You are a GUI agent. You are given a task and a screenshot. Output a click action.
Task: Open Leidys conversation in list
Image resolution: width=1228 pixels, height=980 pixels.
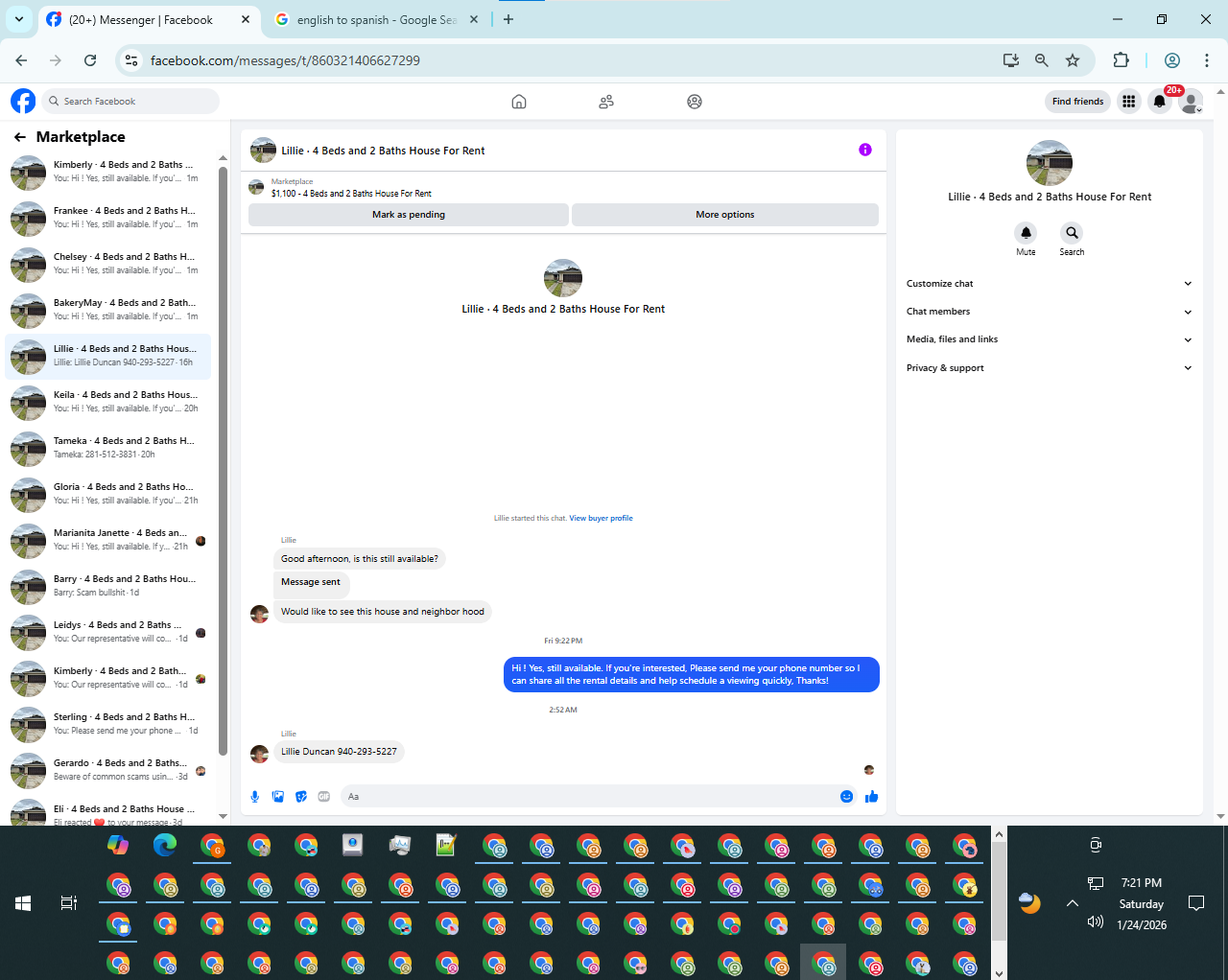[x=107, y=632]
